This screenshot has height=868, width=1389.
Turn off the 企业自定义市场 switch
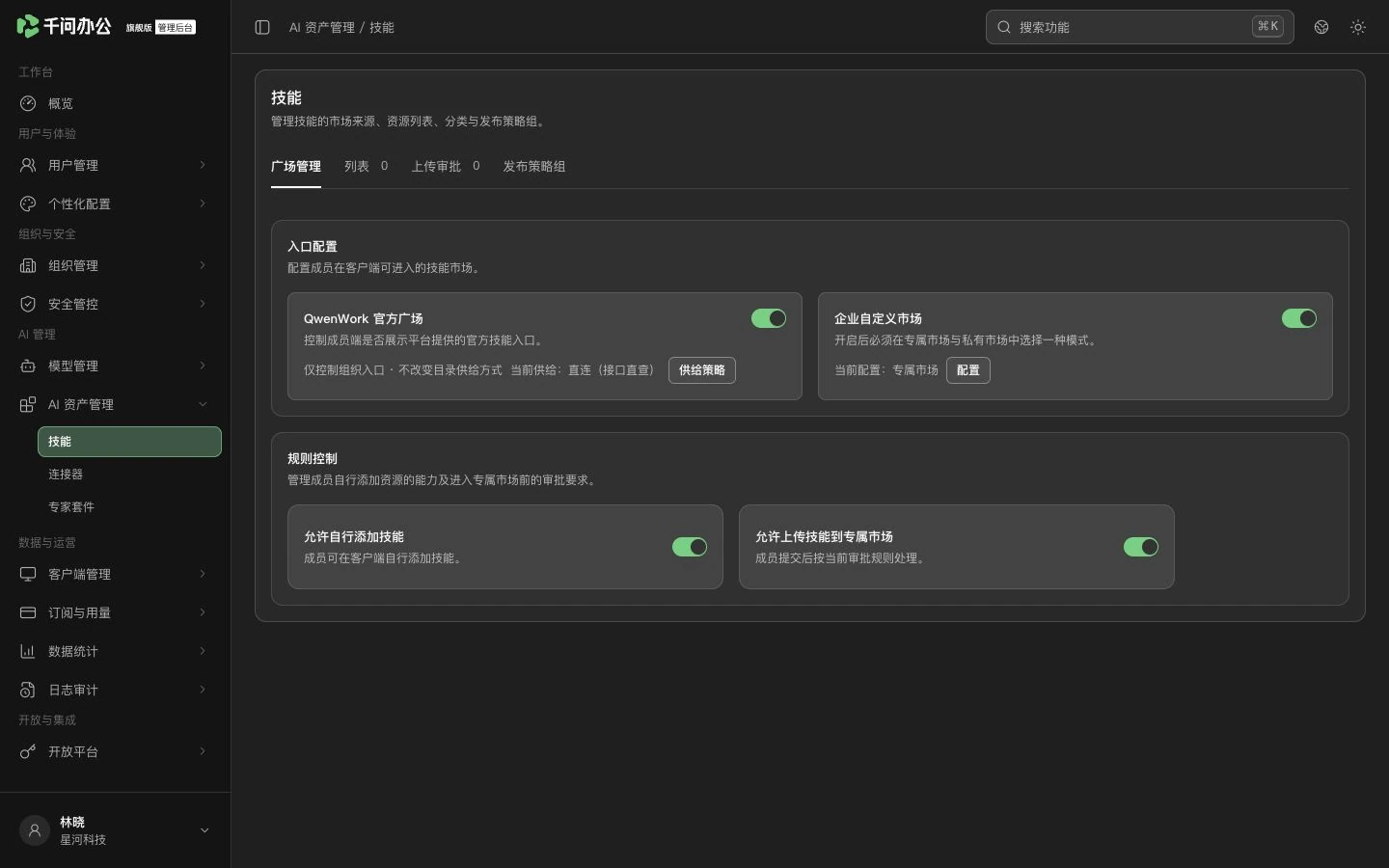(1299, 318)
